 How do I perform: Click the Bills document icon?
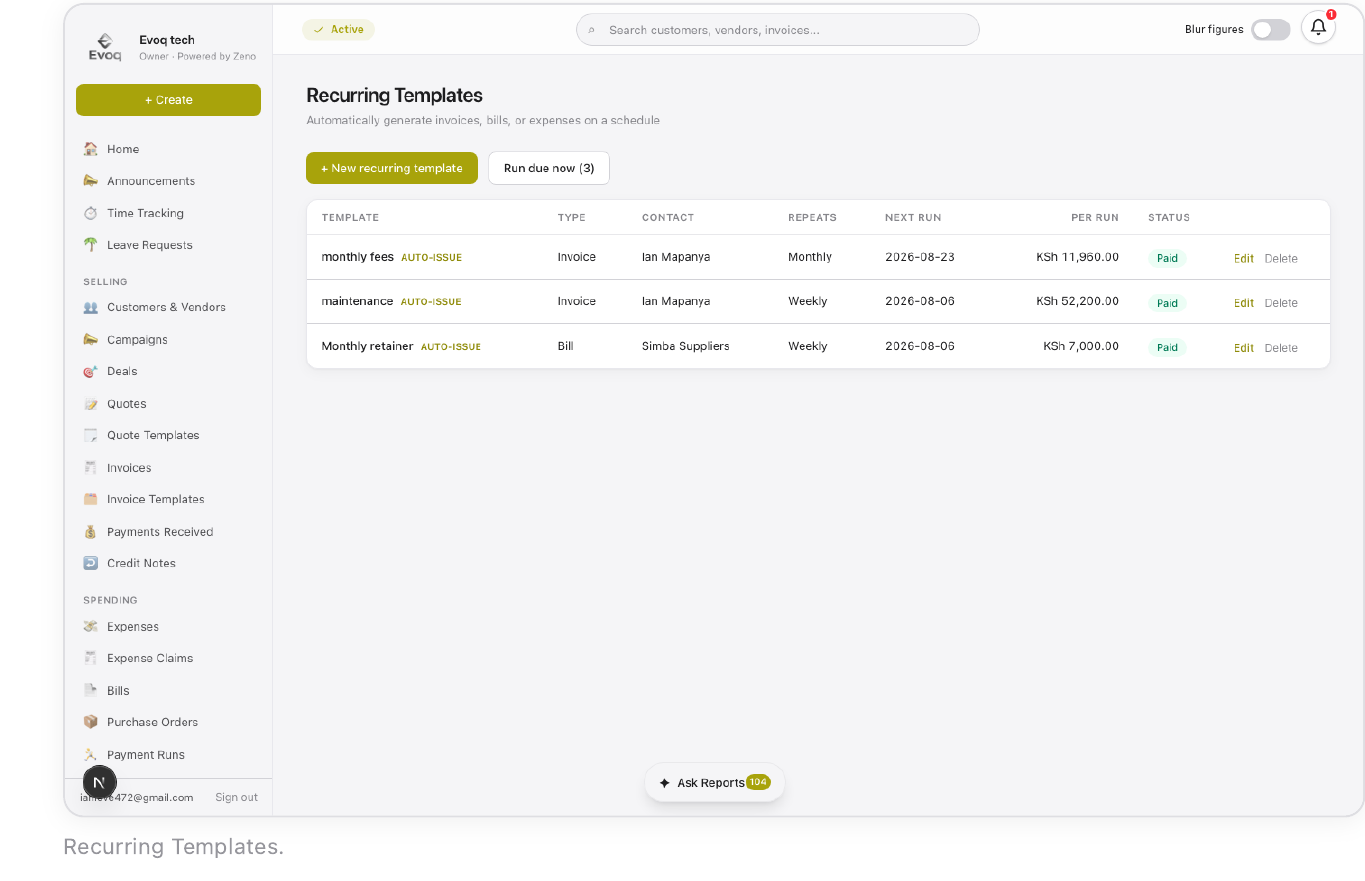click(91, 691)
